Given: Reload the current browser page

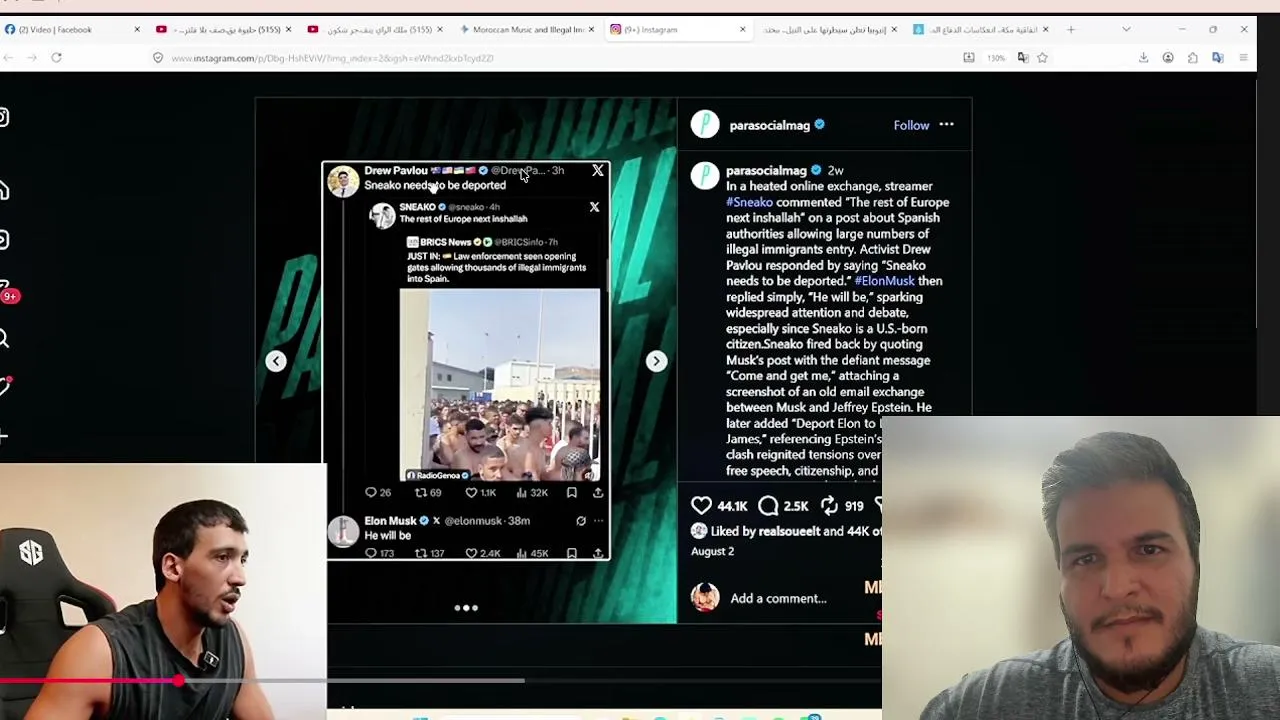Looking at the screenshot, I should point(56,58).
